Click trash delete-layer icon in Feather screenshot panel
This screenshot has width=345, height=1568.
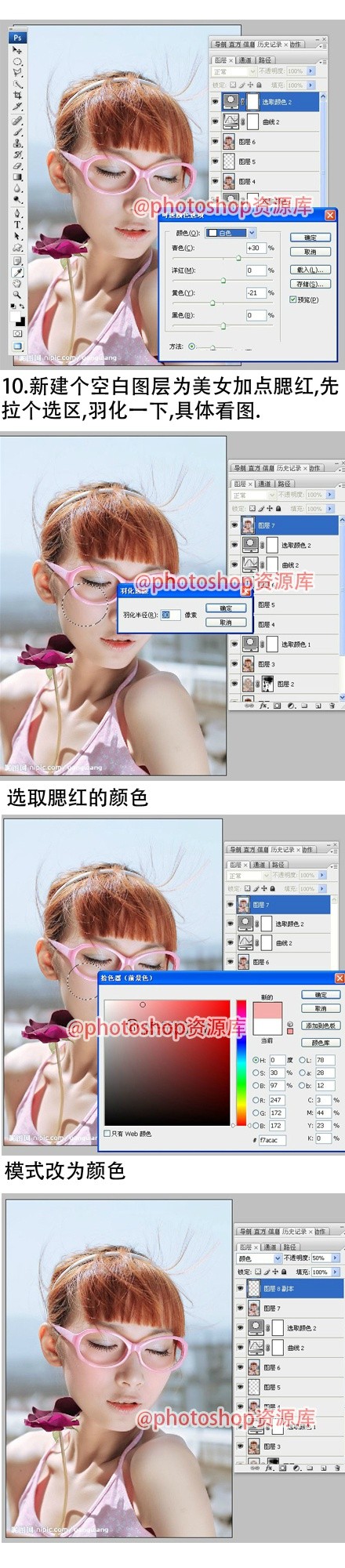[331, 705]
